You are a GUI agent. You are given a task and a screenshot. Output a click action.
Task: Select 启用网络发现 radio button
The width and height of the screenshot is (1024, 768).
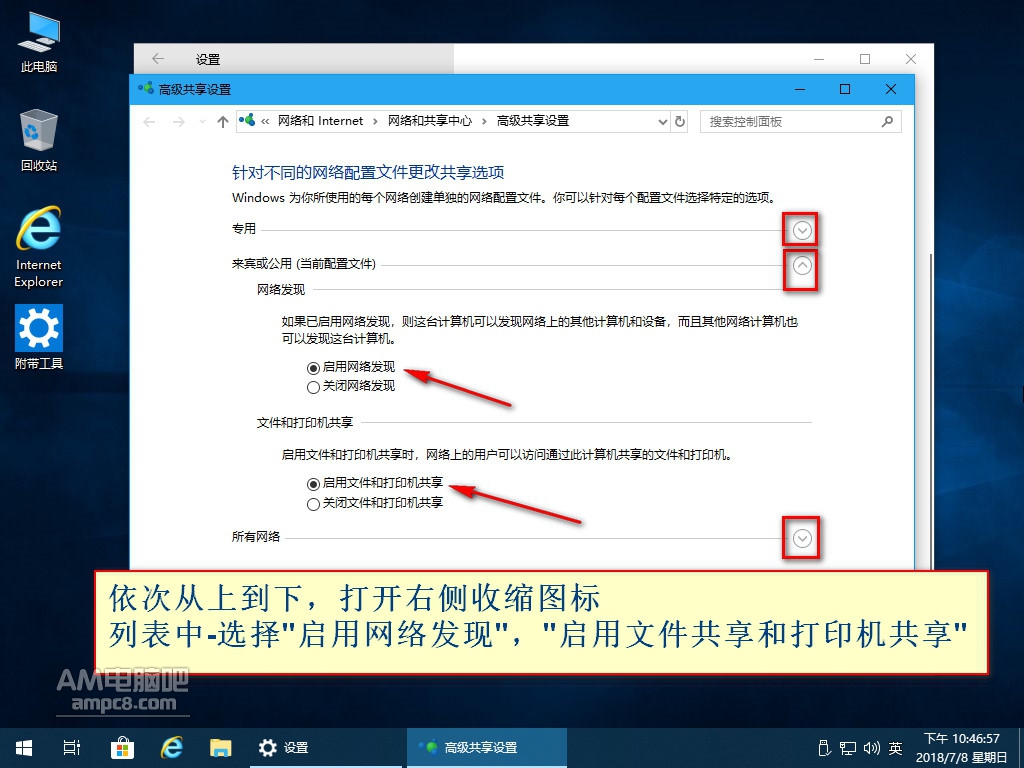(313, 368)
